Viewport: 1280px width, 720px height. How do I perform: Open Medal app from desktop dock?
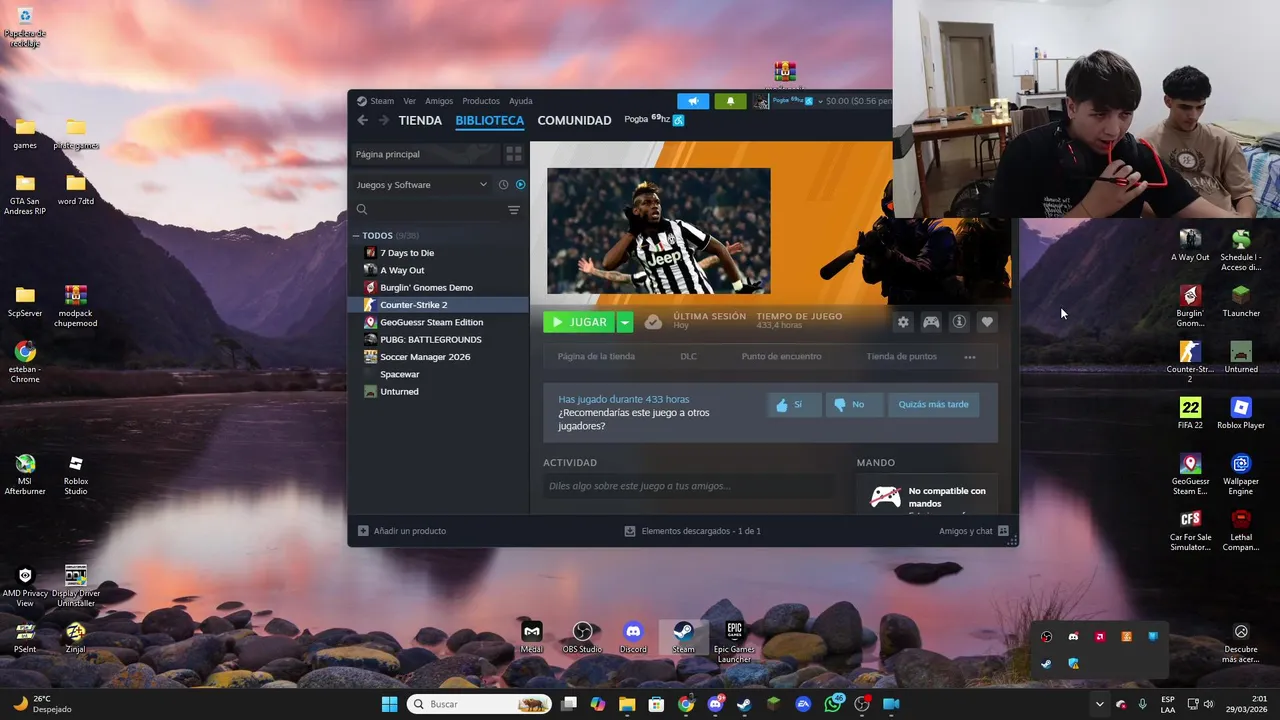point(532,636)
